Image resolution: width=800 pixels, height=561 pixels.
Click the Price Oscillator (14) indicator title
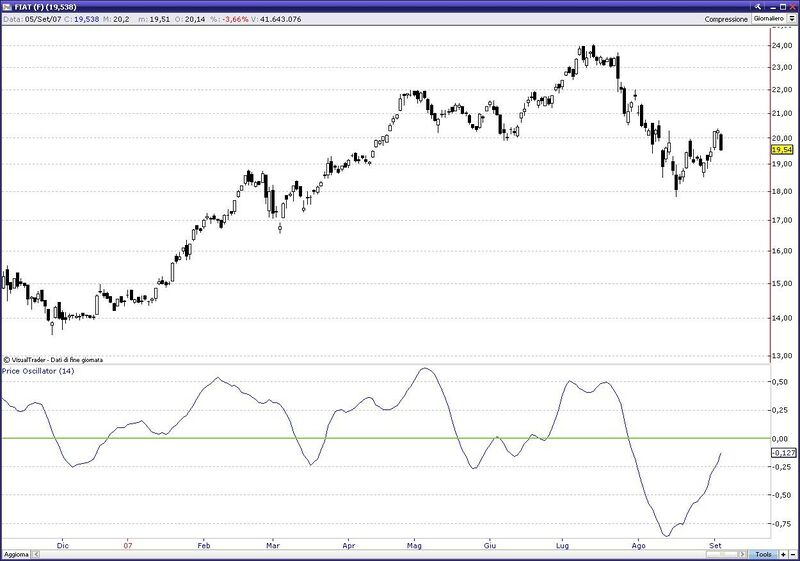pos(38,371)
